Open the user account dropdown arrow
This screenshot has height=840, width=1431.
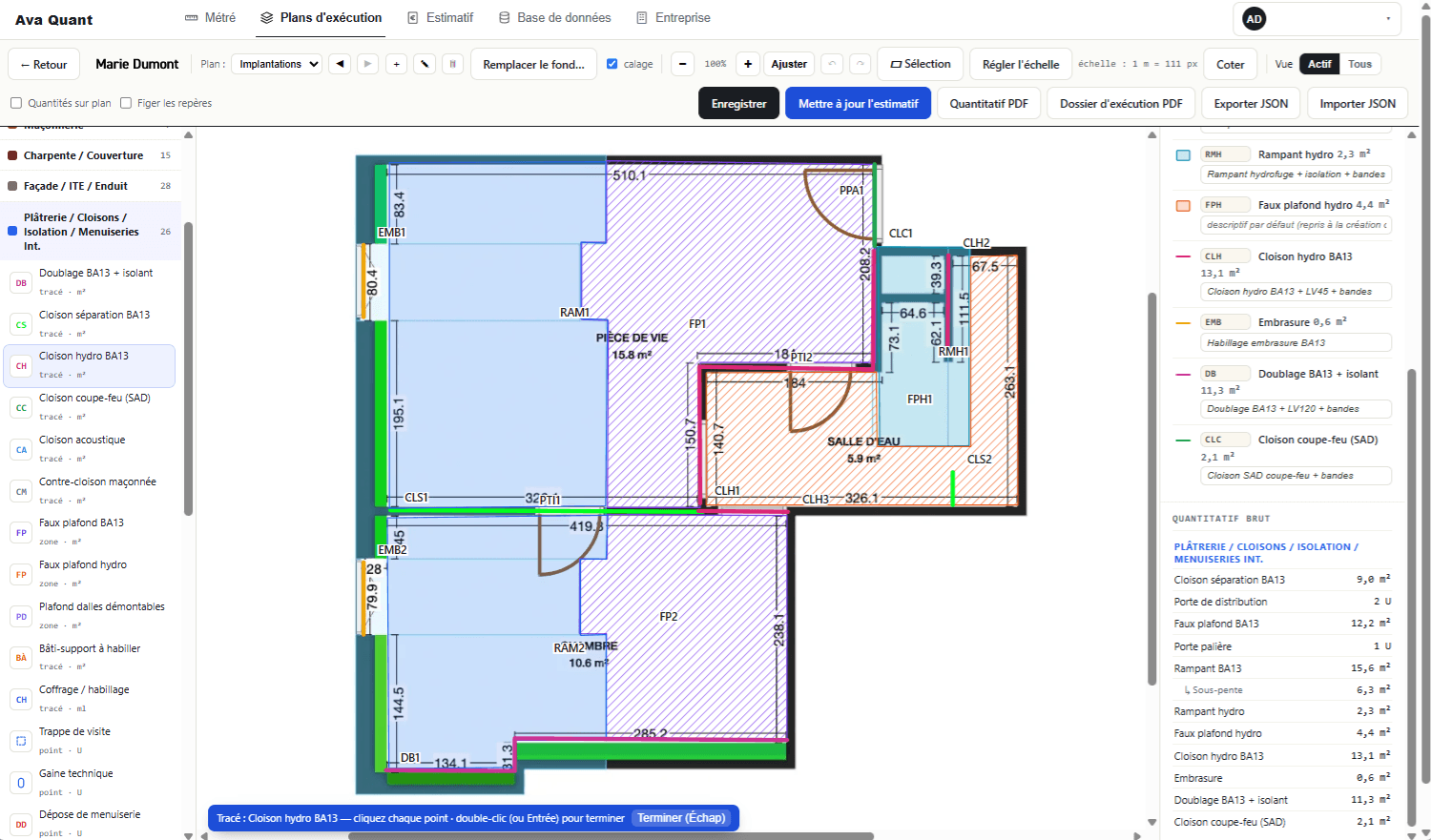click(1388, 18)
